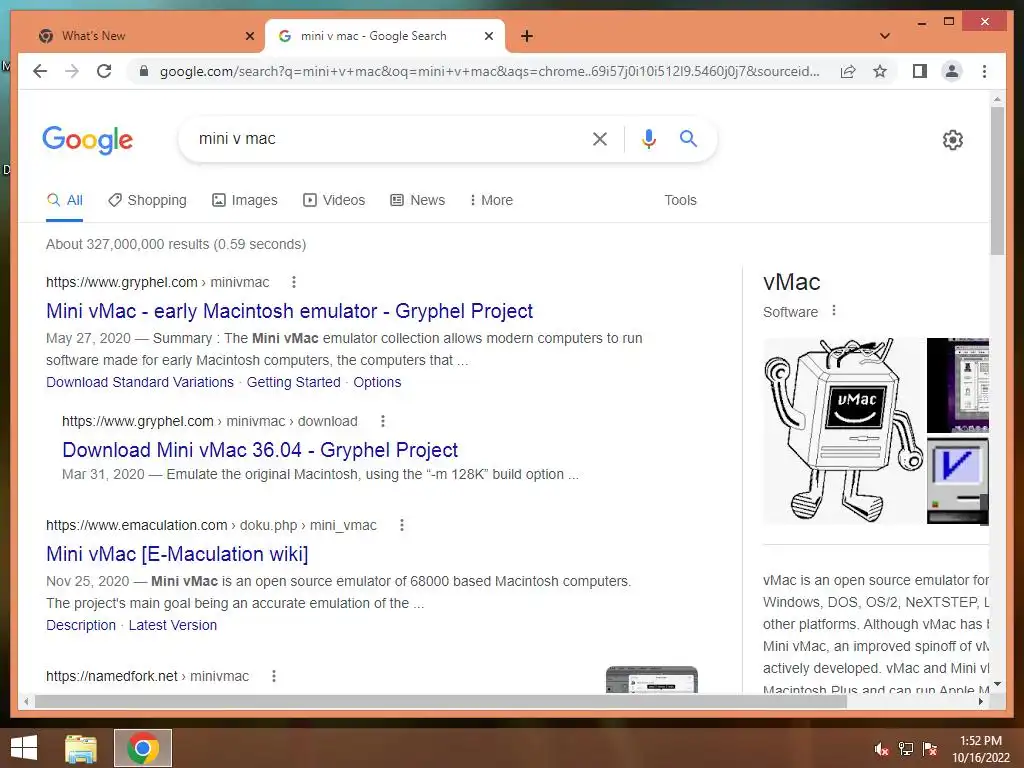Clear the search box text
The height and width of the screenshot is (768, 1024).
click(600, 138)
